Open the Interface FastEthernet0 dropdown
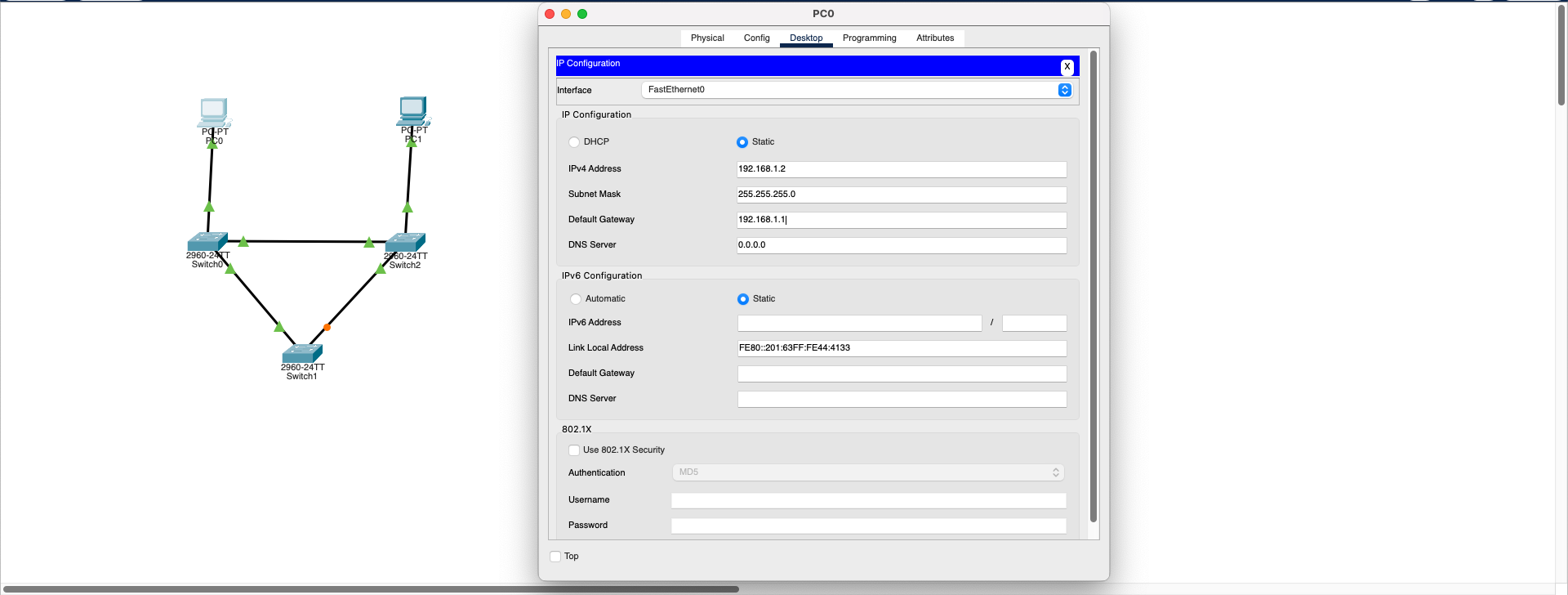Image resolution: width=1568 pixels, height=595 pixels. (857, 90)
